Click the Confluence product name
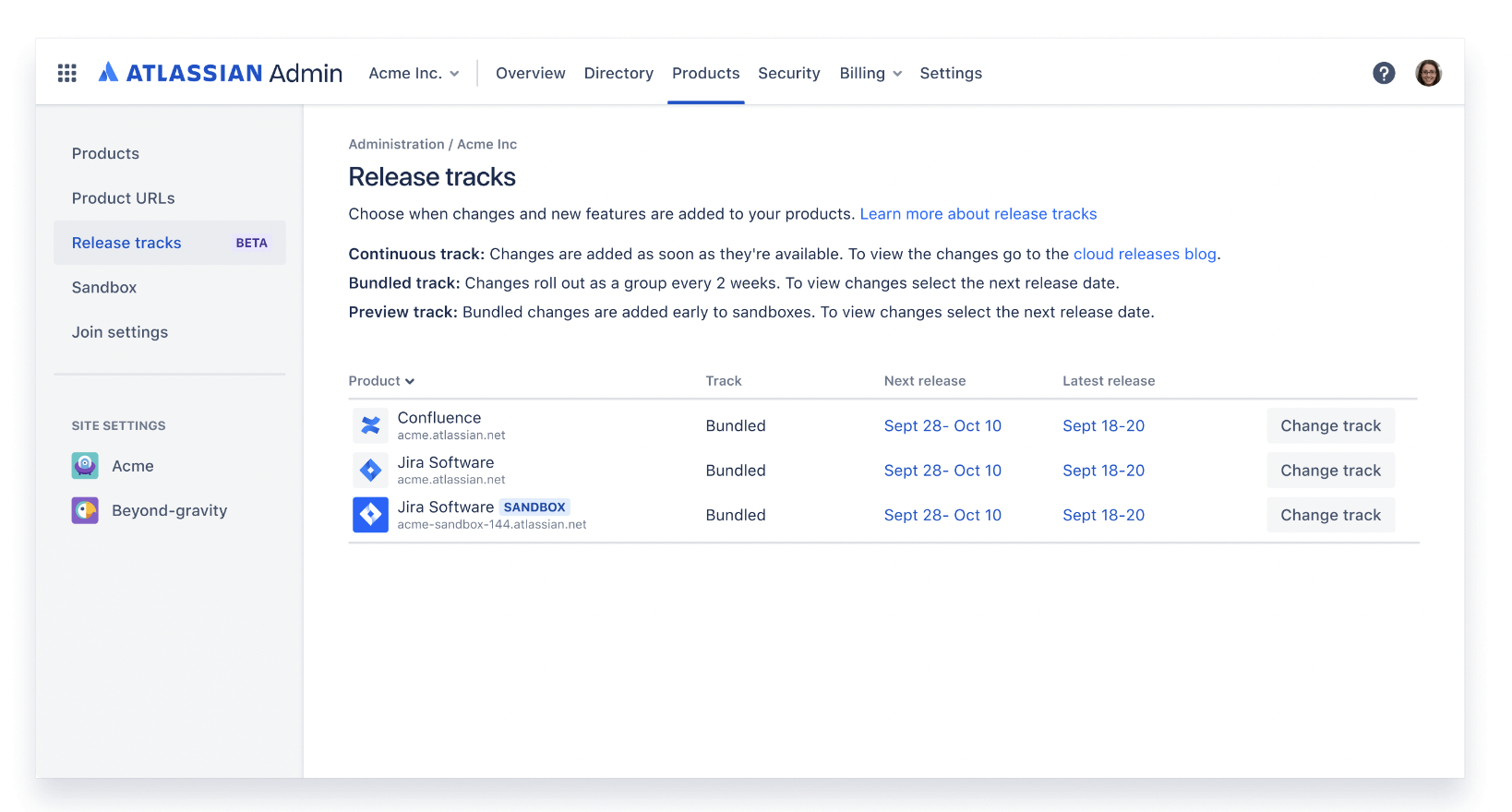This screenshot has width=1512, height=812. pyautogui.click(x=439, y=418)
